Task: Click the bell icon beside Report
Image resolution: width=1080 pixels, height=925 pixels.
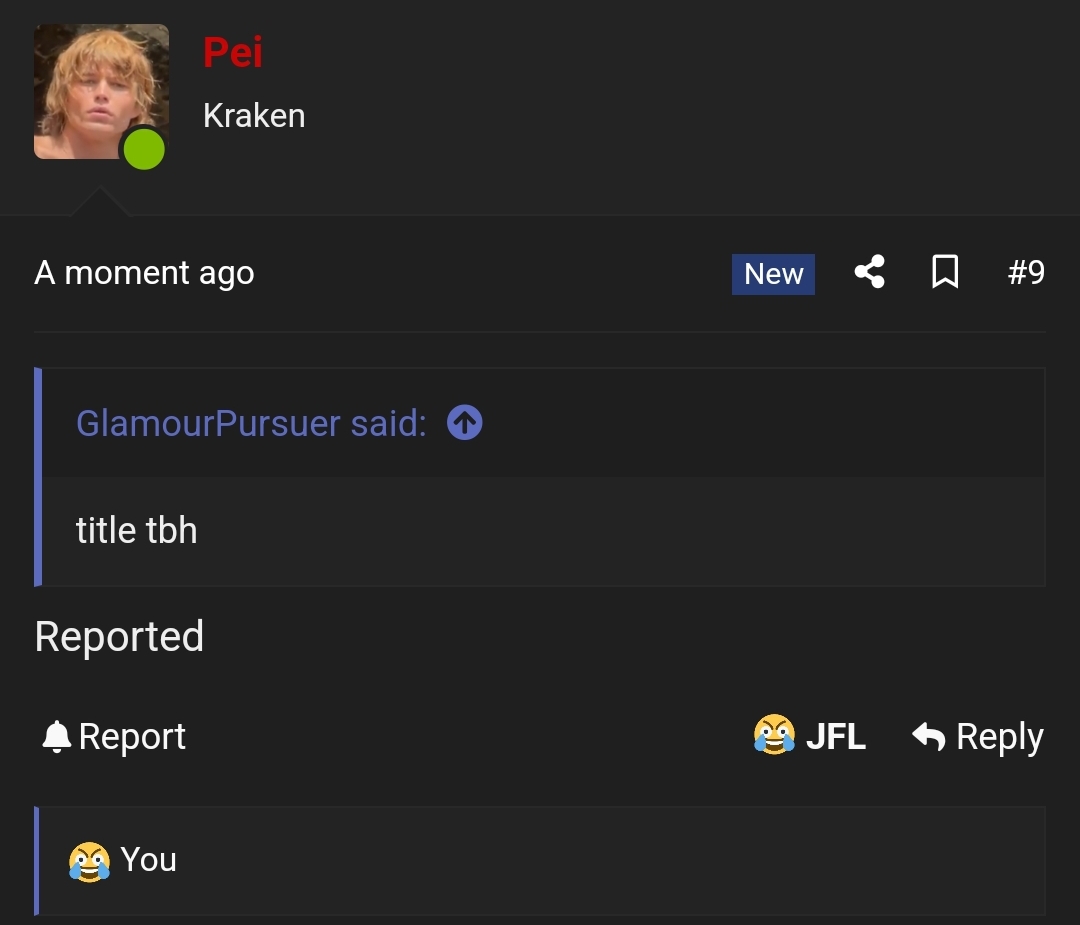Action: click(x=56, y=737)
